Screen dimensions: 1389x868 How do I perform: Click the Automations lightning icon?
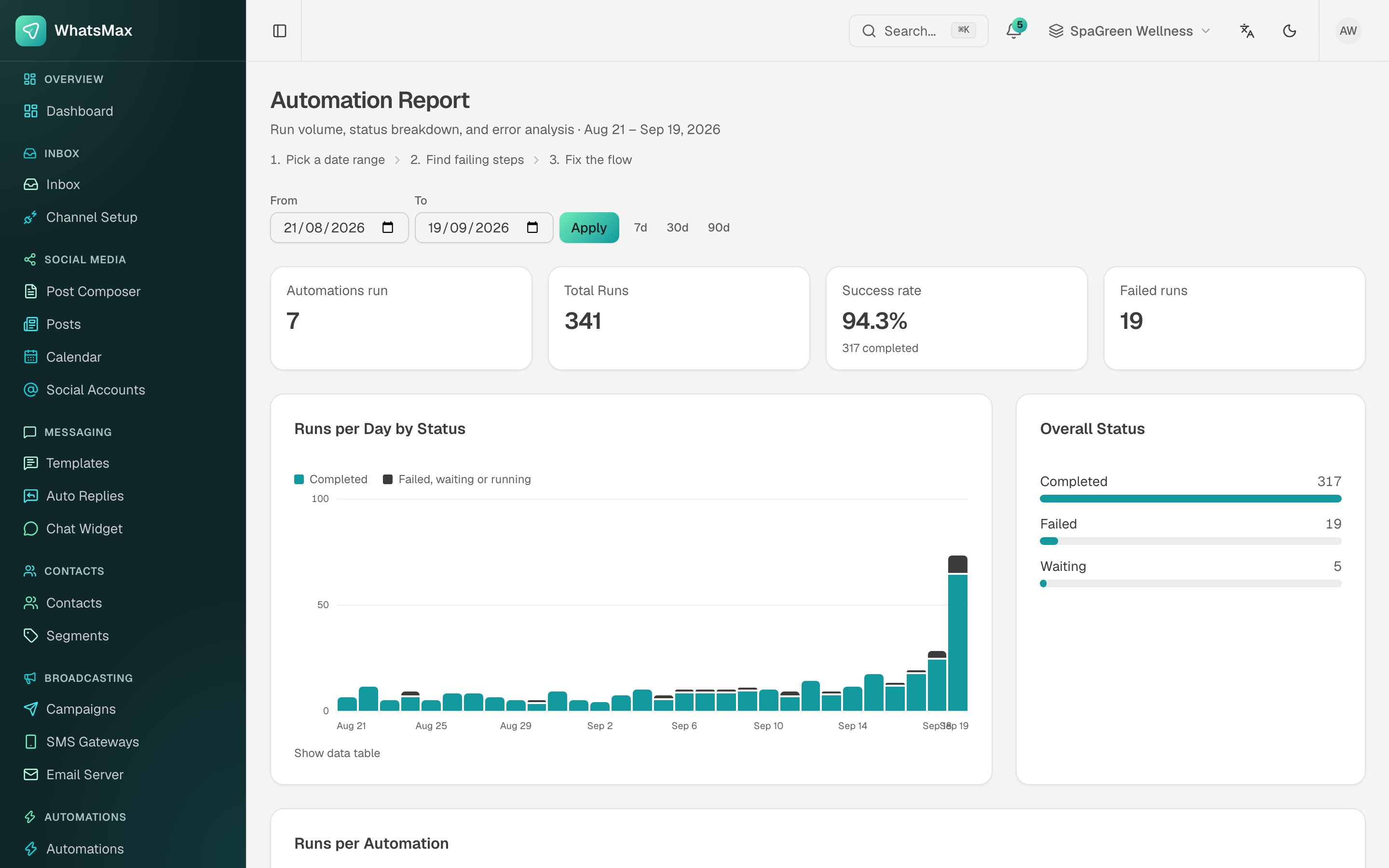point(30,849)
